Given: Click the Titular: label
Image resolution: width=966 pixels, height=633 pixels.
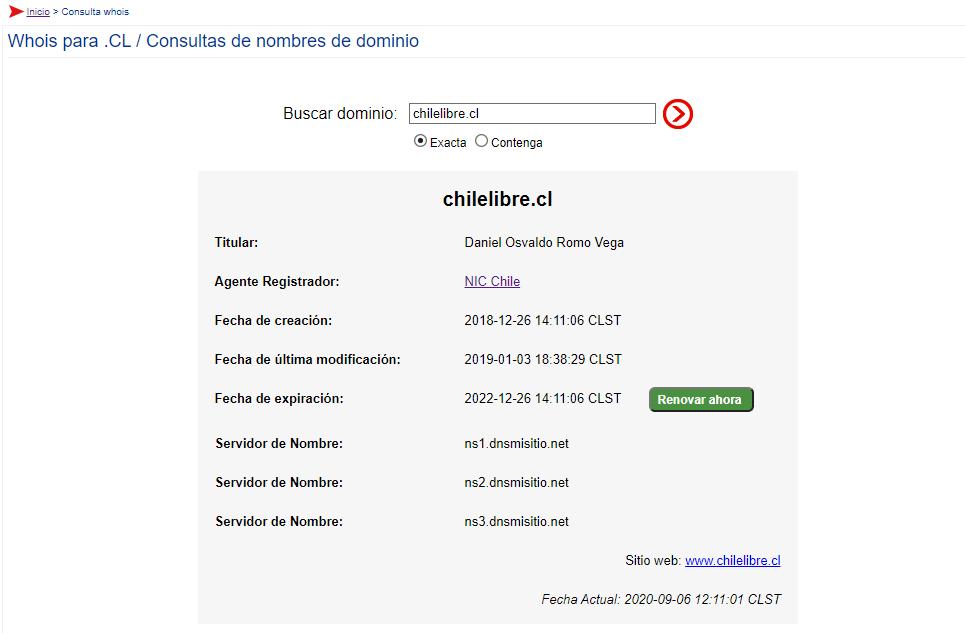Looking at the screenshot, I should [237, 243].
